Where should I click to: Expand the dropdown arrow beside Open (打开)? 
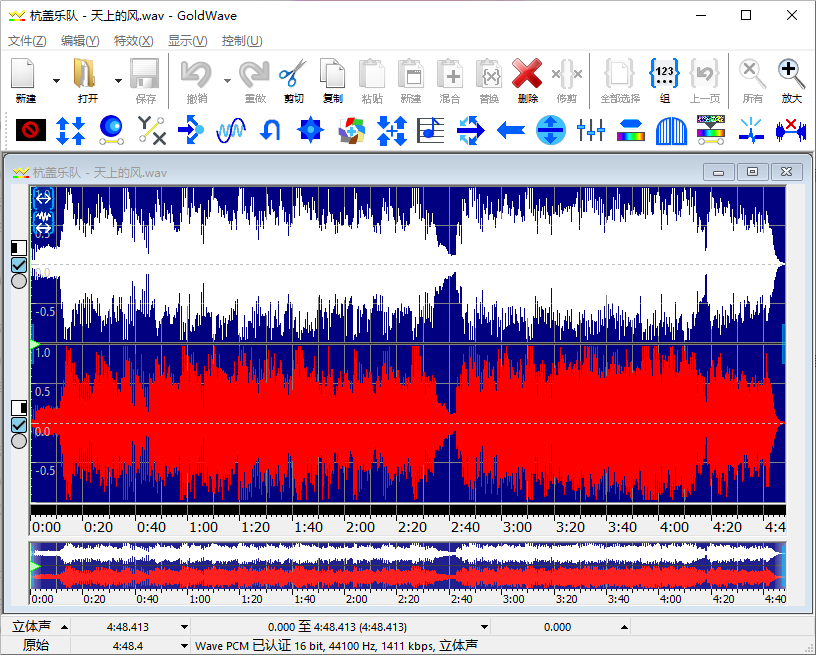[118, 81]
